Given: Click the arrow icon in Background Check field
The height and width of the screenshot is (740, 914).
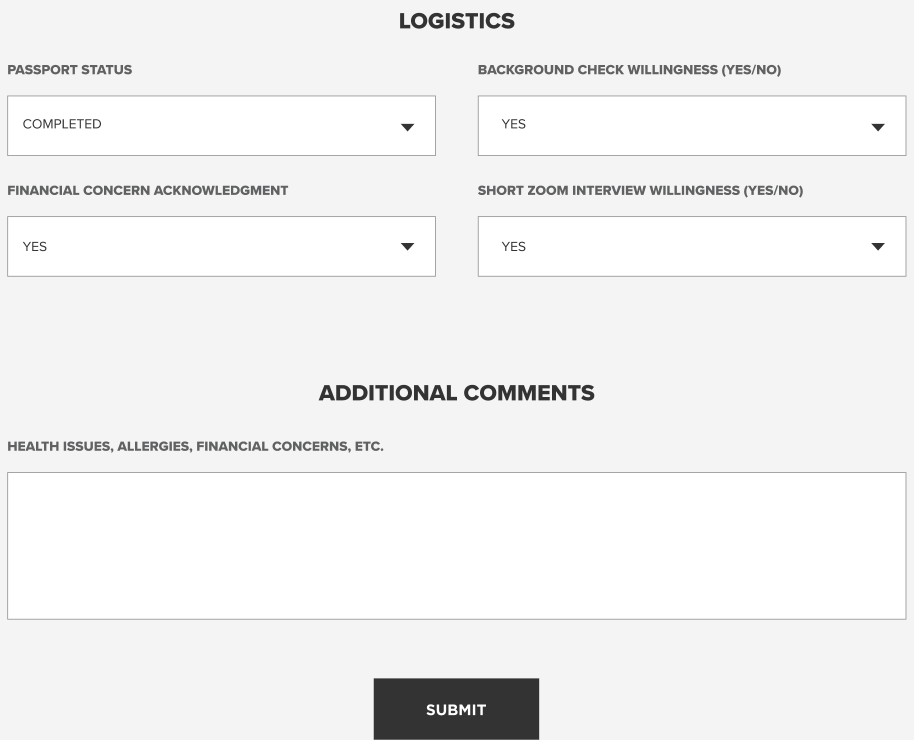Looking at the screenshot, I should pyautogui.click(x=878, y=127).
